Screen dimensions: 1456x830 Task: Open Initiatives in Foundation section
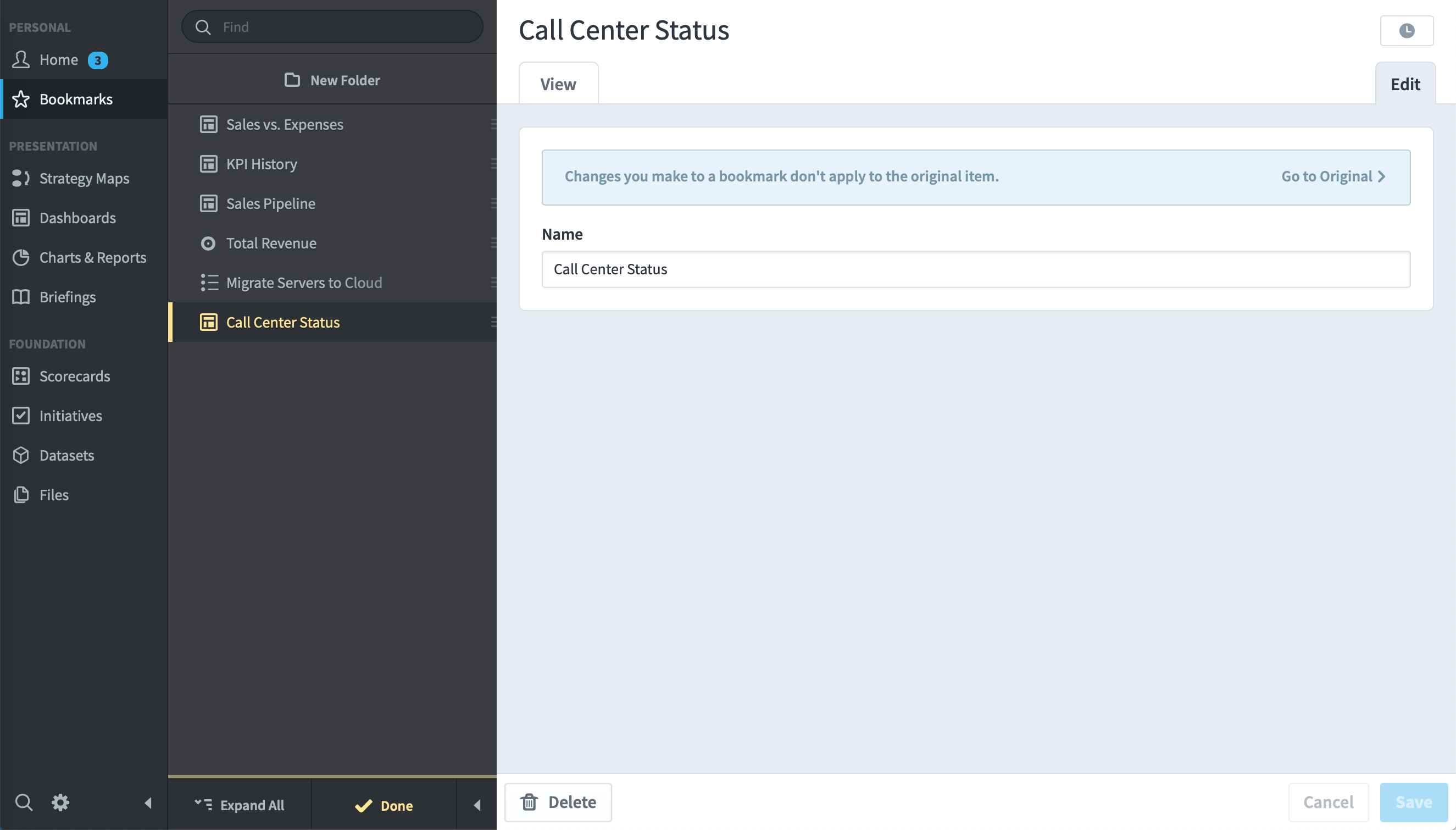pos(71,416)
